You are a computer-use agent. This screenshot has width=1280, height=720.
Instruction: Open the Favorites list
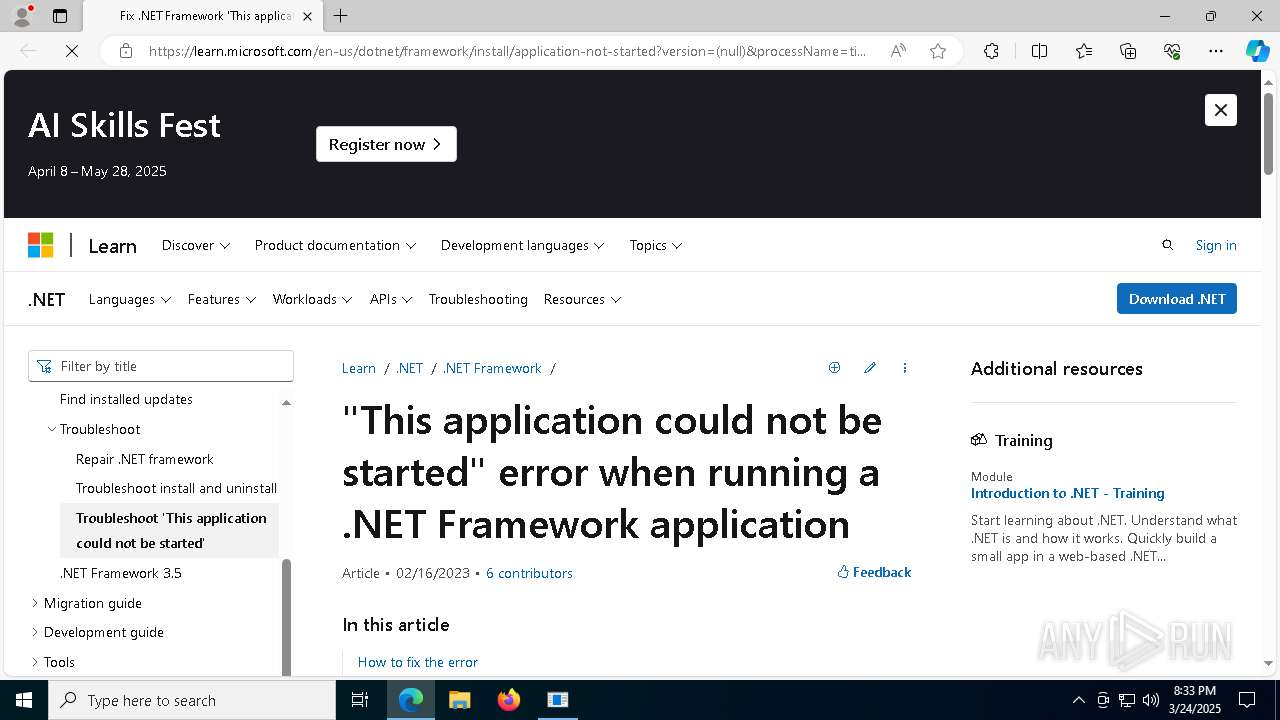click(x=1084, y=51)
